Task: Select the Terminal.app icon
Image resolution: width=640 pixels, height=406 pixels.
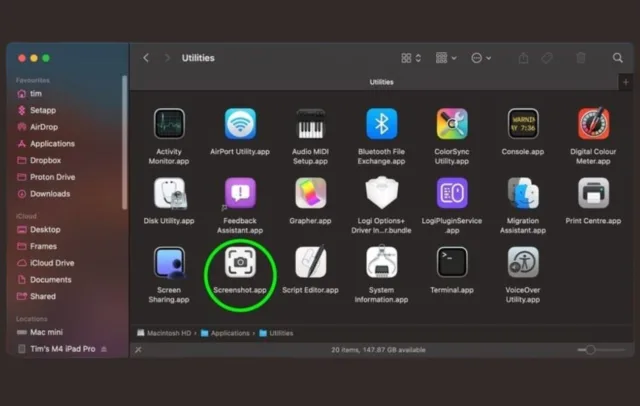Action: coord(452,262)
